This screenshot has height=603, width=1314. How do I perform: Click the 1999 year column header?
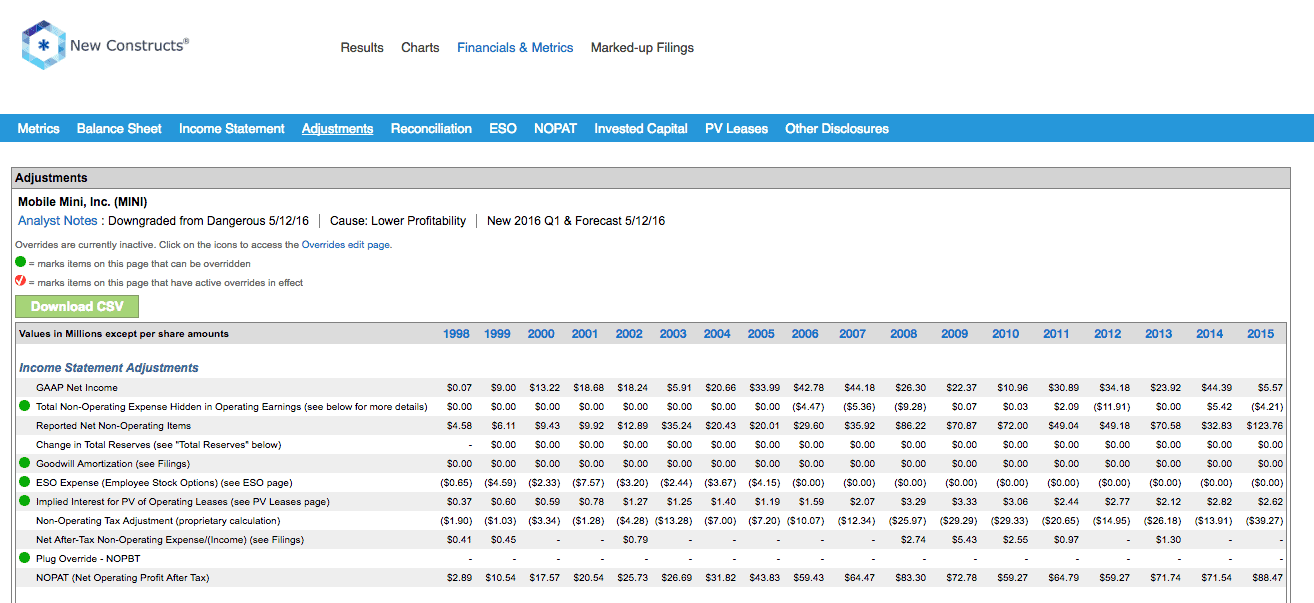[x=497, y=334]
